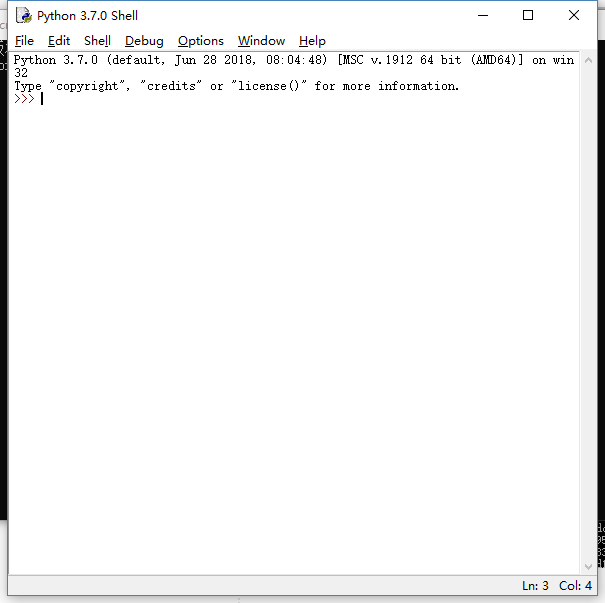Image resolution: width=605 pixels, height=603 pixels.
Task: Click the scrollbar down arrow
Action: coord(588,566)
